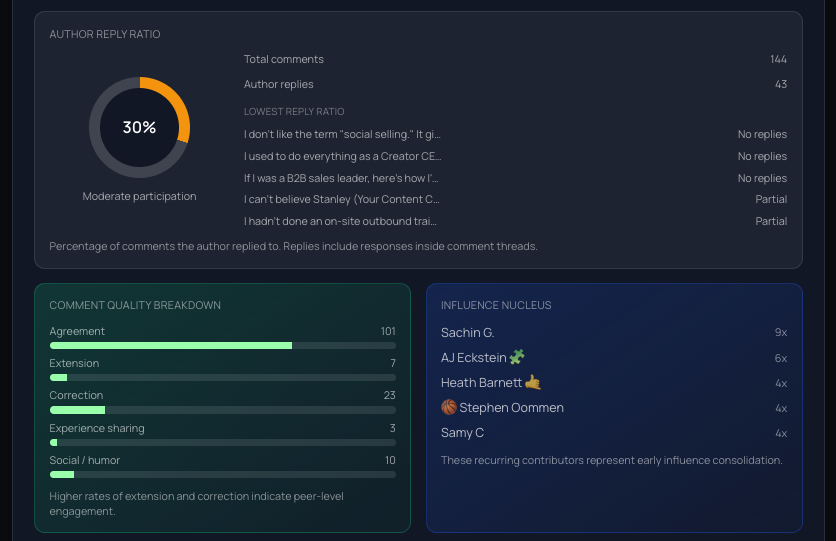
Task: Click the Social / humor count 10
Action: pyautogui.click(x=390, y=460)
